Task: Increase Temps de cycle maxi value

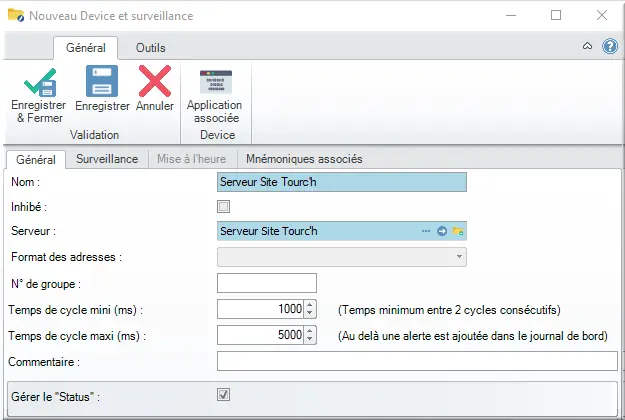Action: coord(310,331)
